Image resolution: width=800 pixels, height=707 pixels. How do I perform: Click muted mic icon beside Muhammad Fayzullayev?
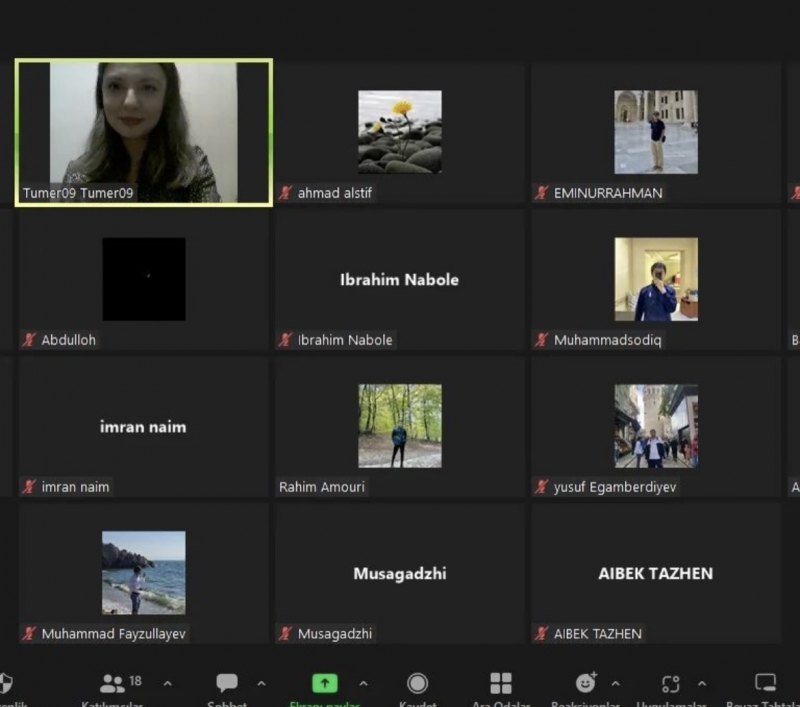(30, 634)
